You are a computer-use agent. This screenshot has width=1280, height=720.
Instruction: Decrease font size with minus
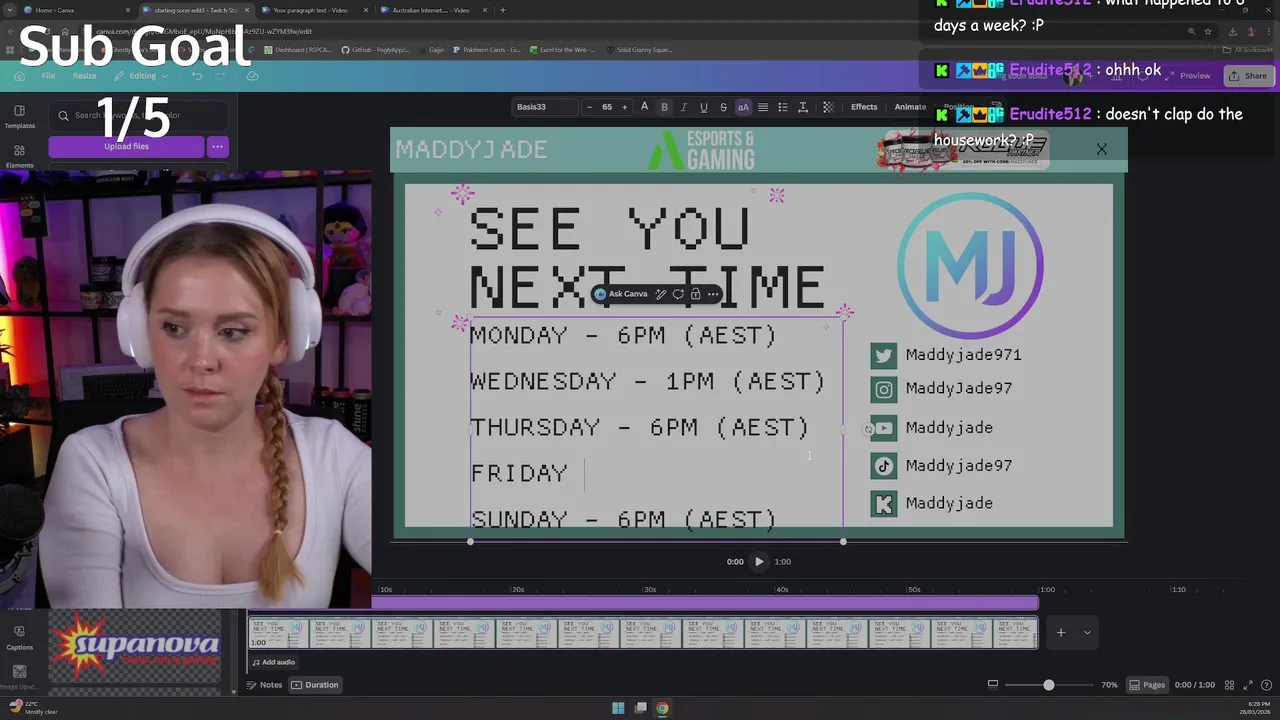(589, 107)
